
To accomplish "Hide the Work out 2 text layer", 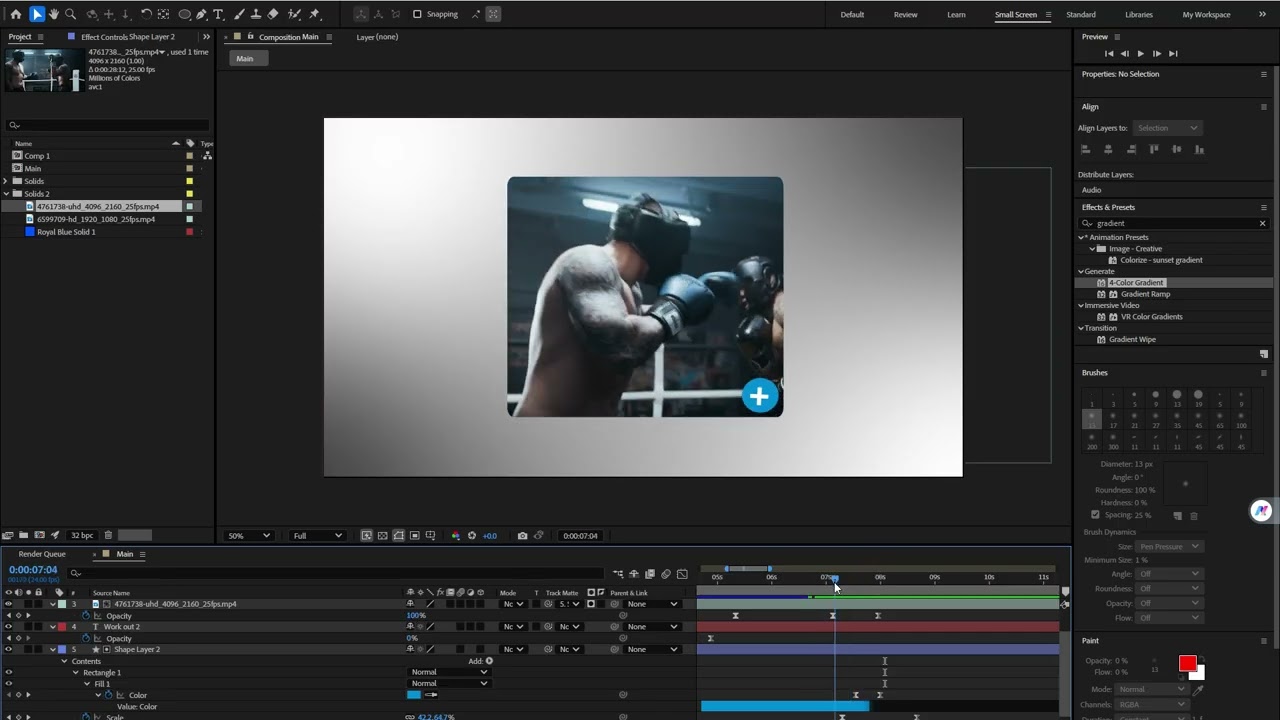I will (9, 627).
